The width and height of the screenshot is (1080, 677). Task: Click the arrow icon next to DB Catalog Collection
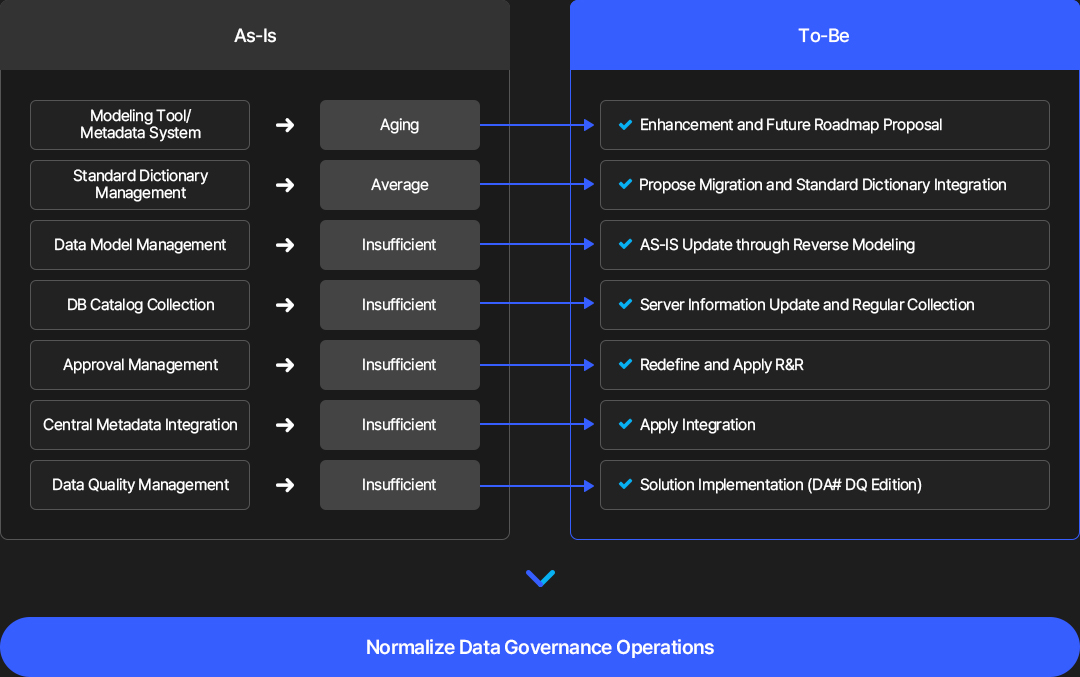[x=285, y=305]
